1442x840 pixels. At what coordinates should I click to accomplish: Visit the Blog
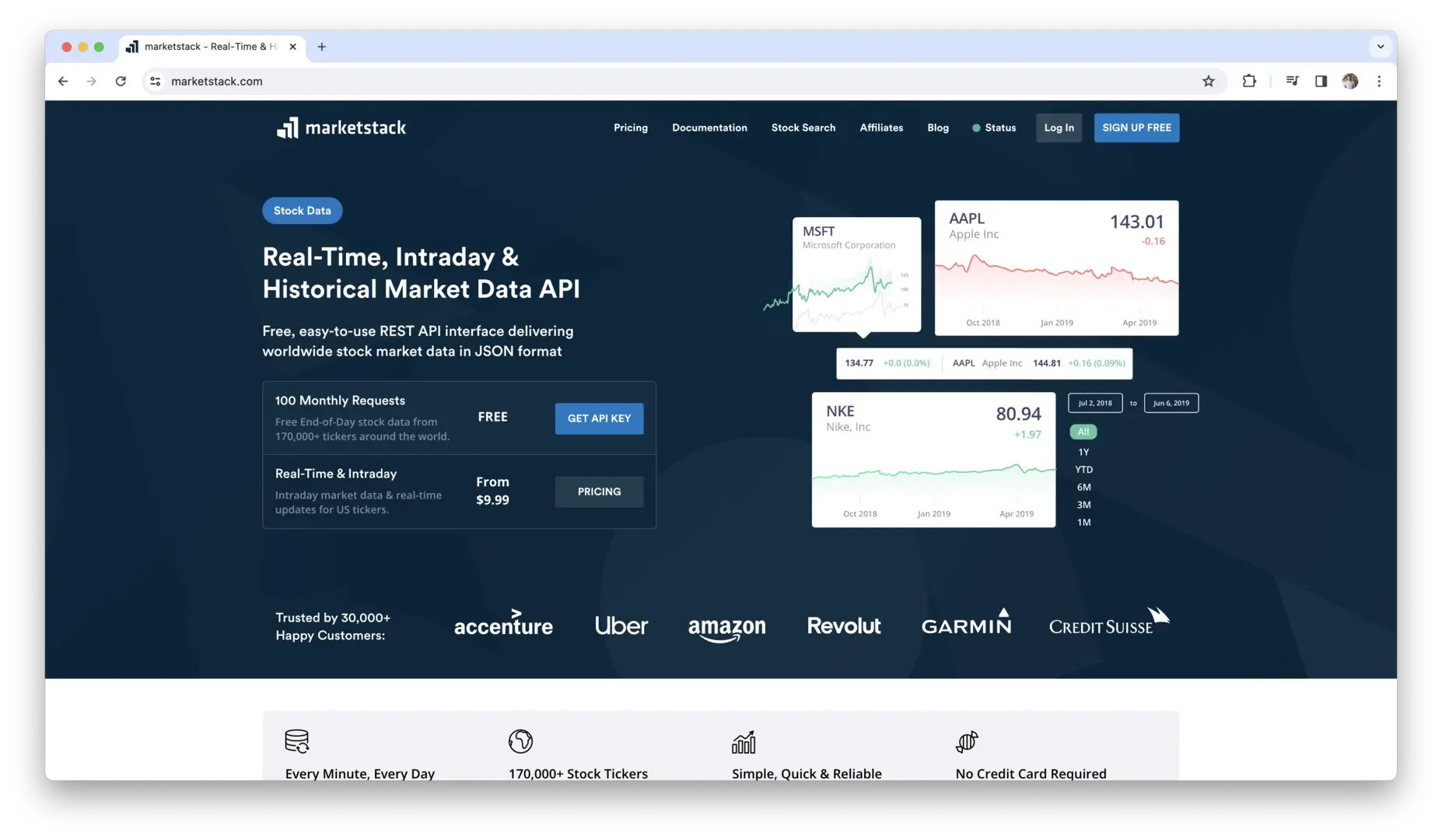coord(937,128)
